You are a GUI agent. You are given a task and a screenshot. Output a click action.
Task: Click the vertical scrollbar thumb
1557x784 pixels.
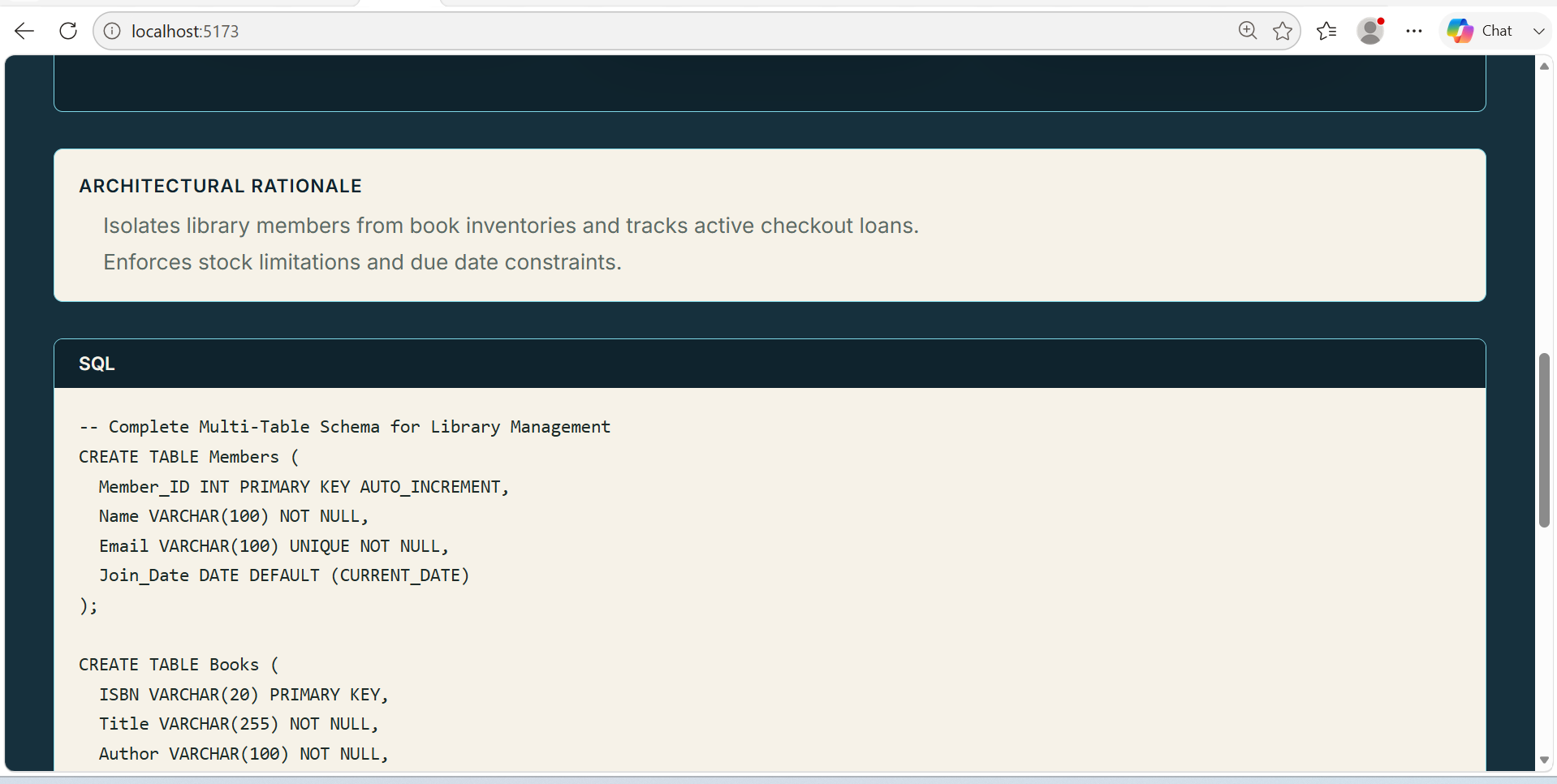click(1544, 440)
